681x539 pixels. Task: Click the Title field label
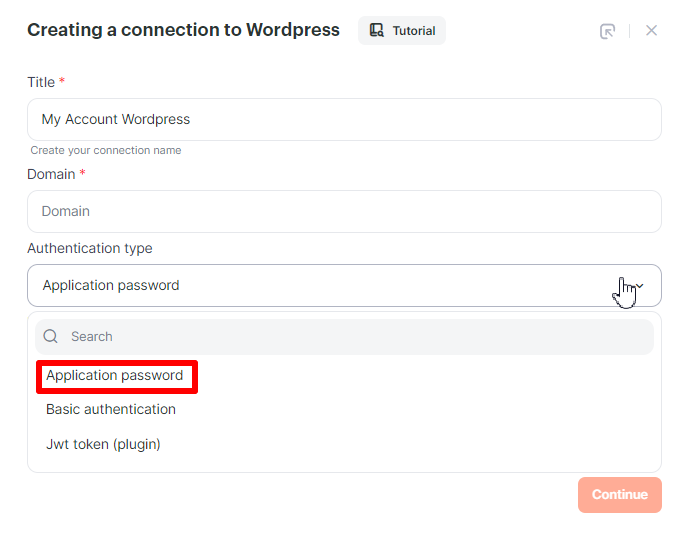(41, 82)
